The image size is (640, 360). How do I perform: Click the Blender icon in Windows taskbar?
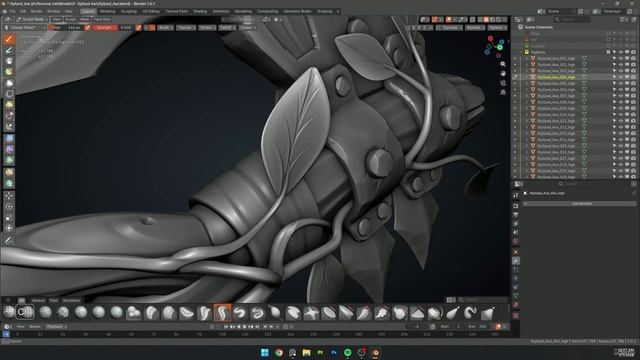point(375,353)
